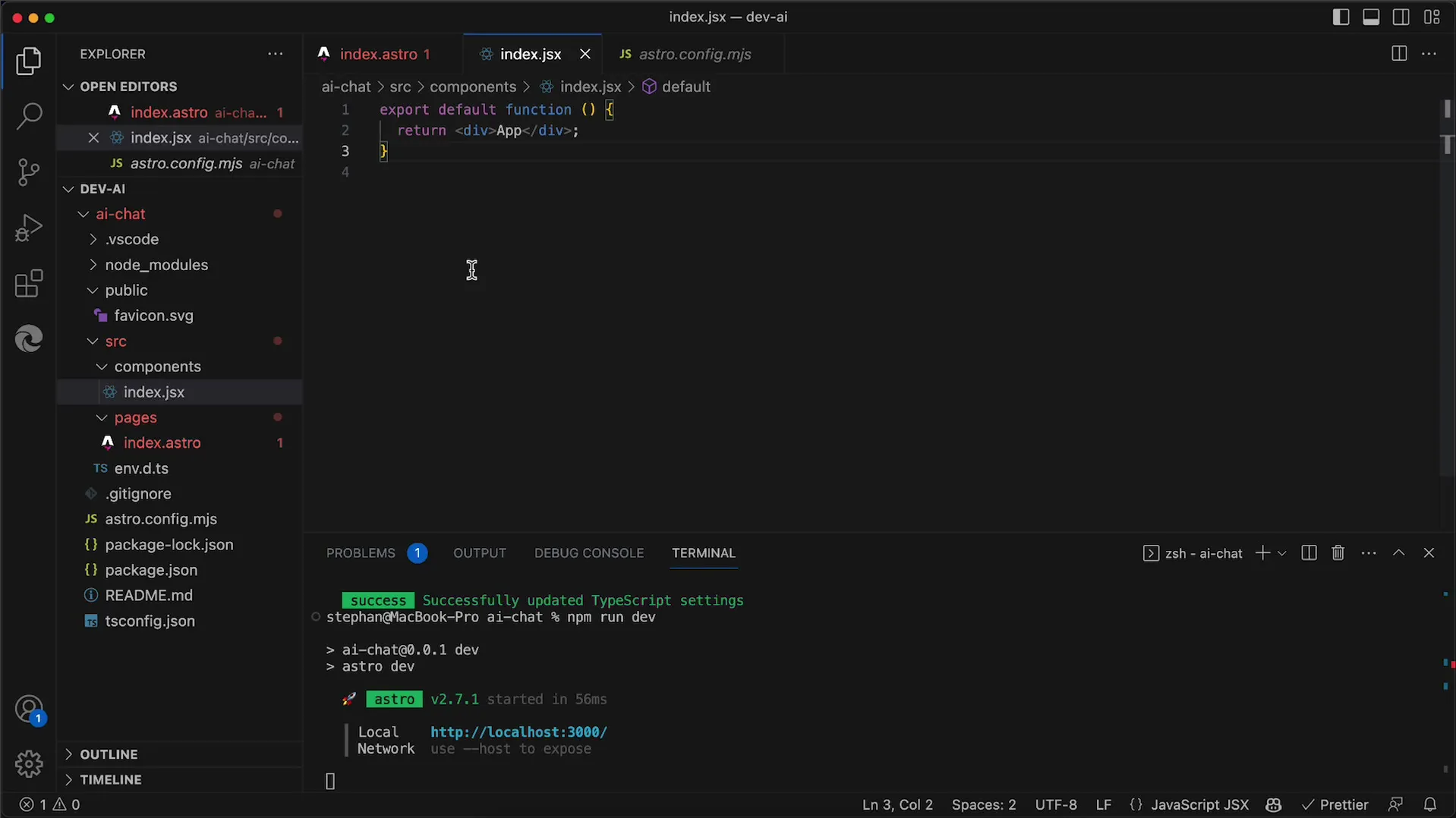Image resolution: width=1456 pixels, height=818 pixels.
Task: Close the index.jsx editor tab
Action: point(585,54)
